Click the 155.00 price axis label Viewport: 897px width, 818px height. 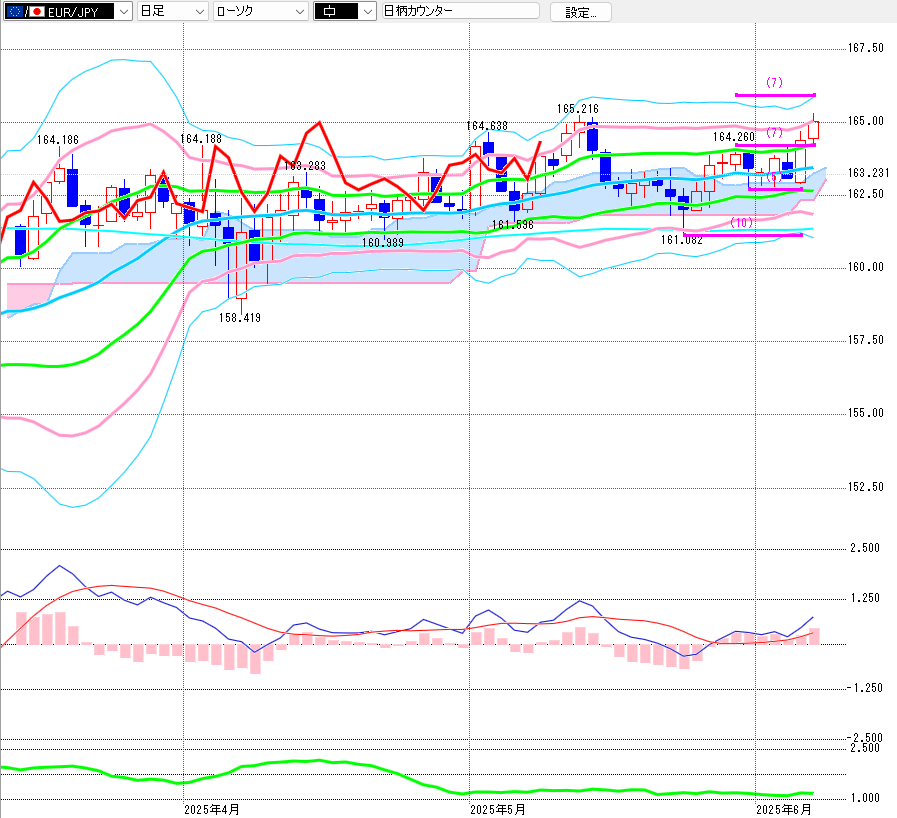(x=866, y=413)
